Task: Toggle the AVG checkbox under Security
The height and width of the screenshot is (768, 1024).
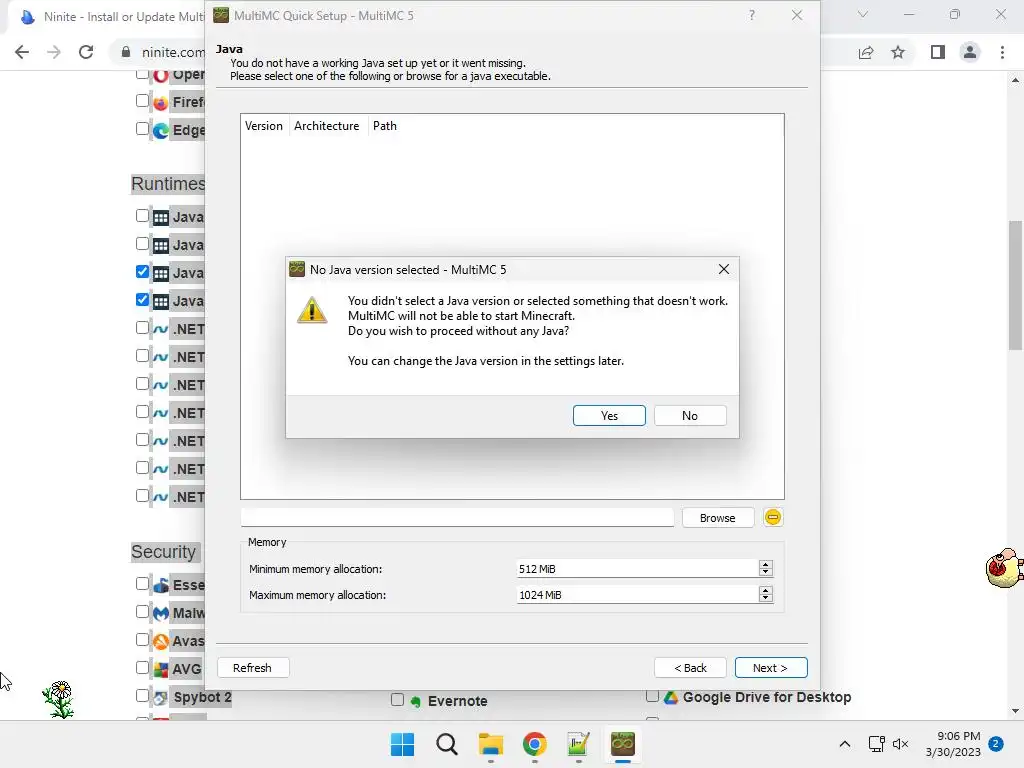Action: point(142,668)
